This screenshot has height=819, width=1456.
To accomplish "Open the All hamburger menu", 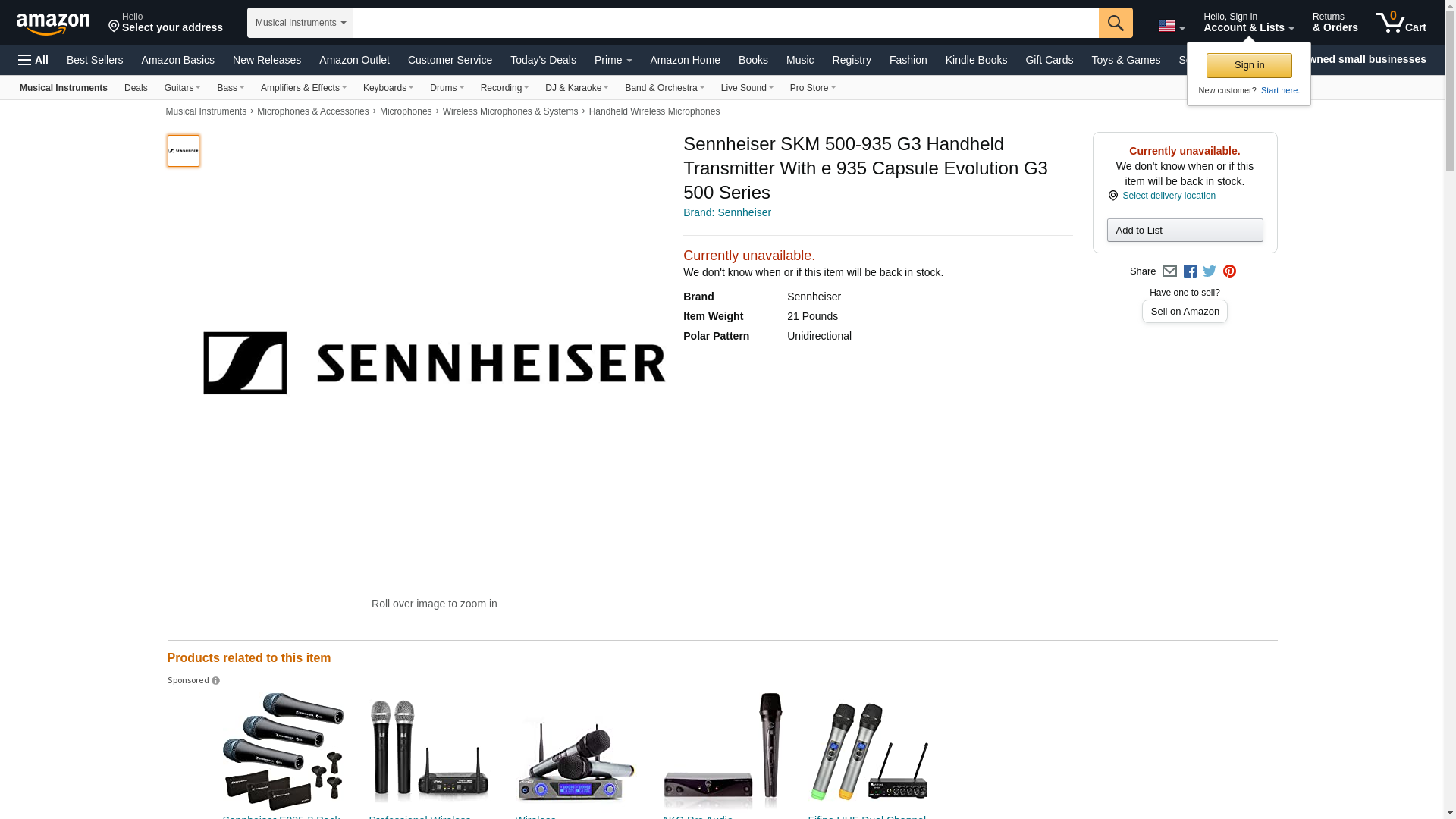I will pos(33,60).
